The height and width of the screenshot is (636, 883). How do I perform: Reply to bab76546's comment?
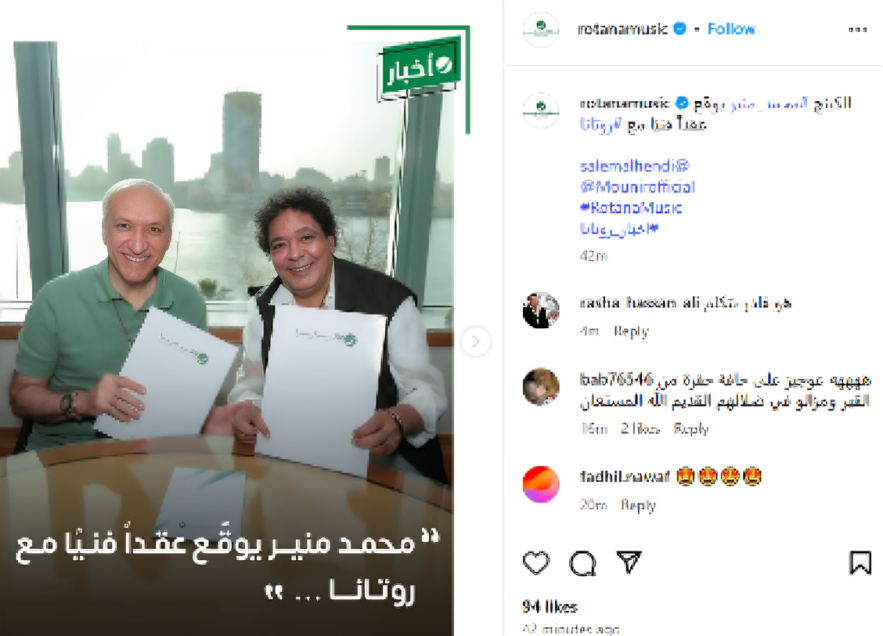691,429
